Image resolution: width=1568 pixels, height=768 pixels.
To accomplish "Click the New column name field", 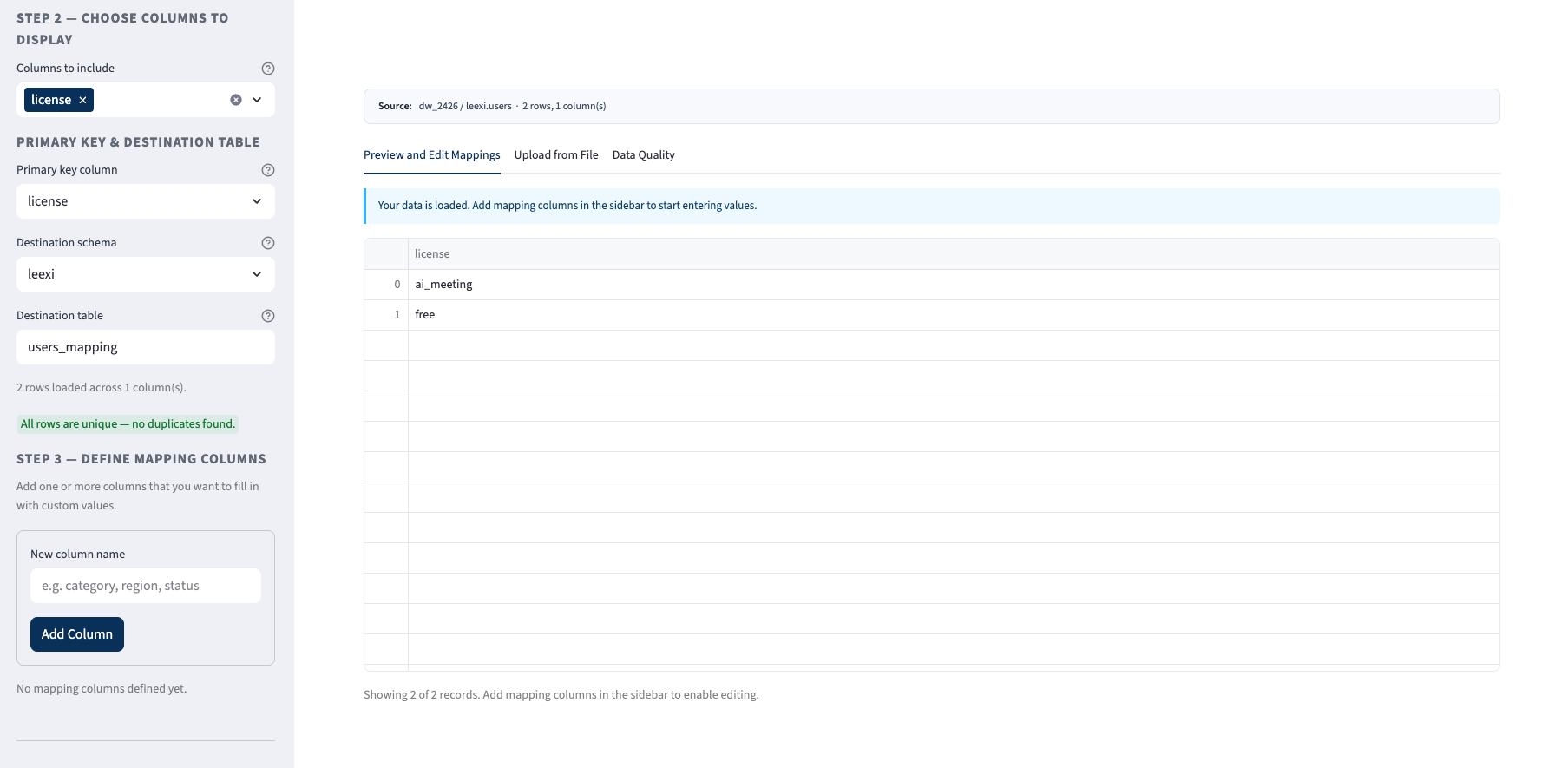I will pyautogui.click(x=146, y=586).
